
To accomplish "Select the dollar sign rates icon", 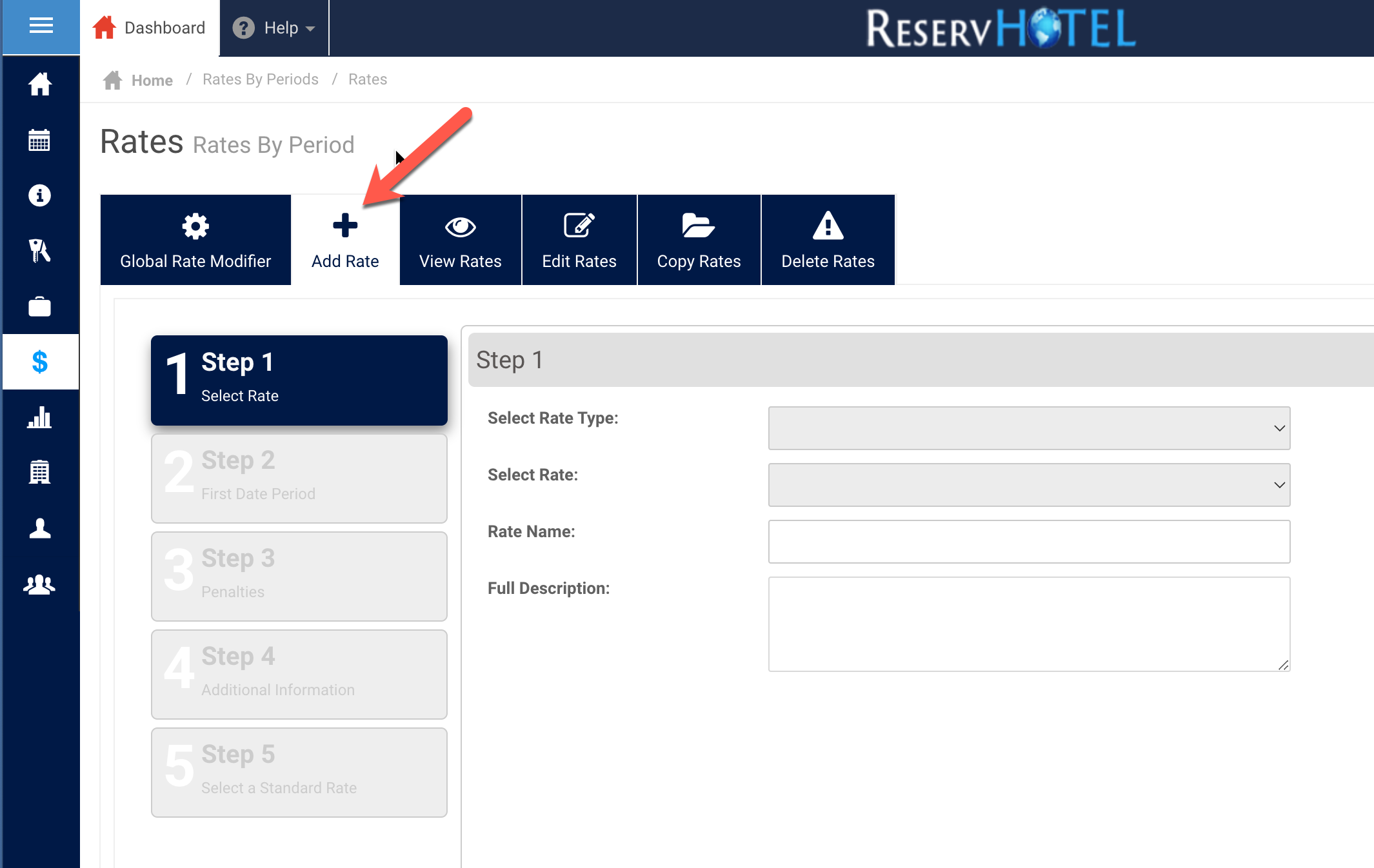I will (40, 362).
